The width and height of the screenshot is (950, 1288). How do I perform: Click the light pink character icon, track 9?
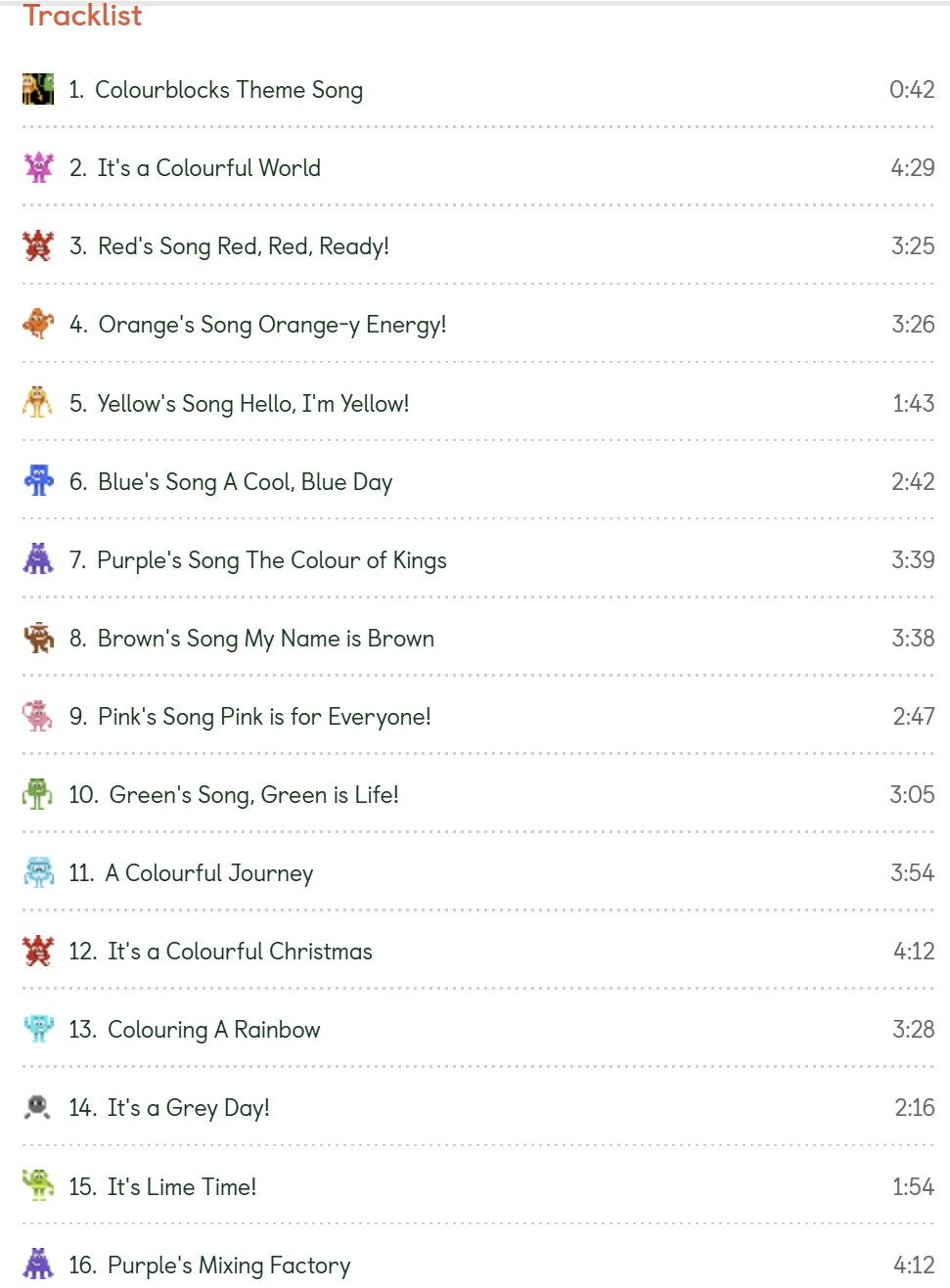[38, 716]
